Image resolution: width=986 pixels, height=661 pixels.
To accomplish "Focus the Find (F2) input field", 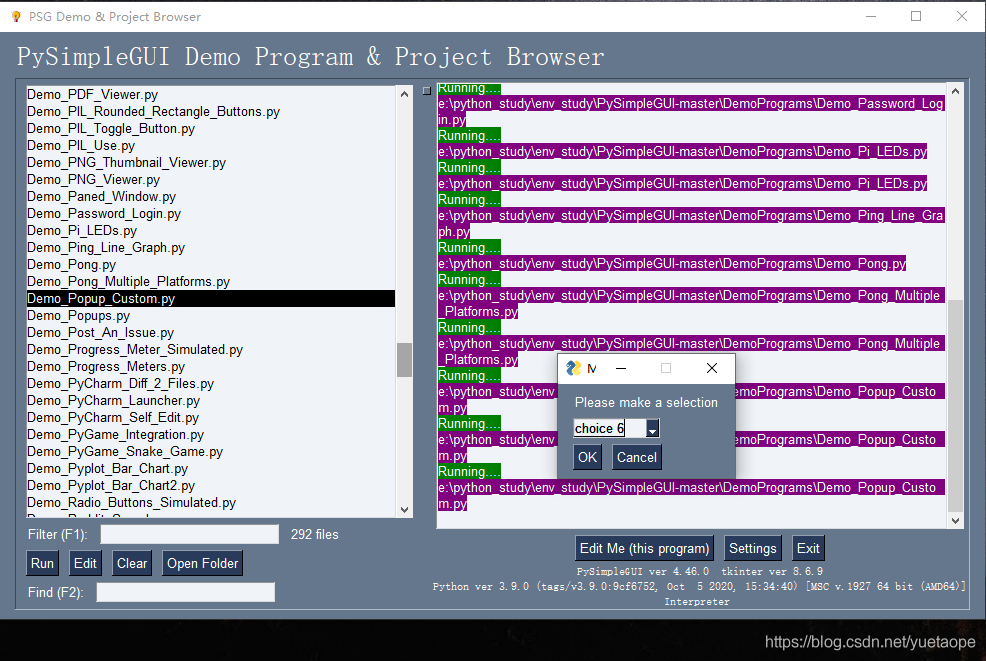I will click(x=186, y=592).
